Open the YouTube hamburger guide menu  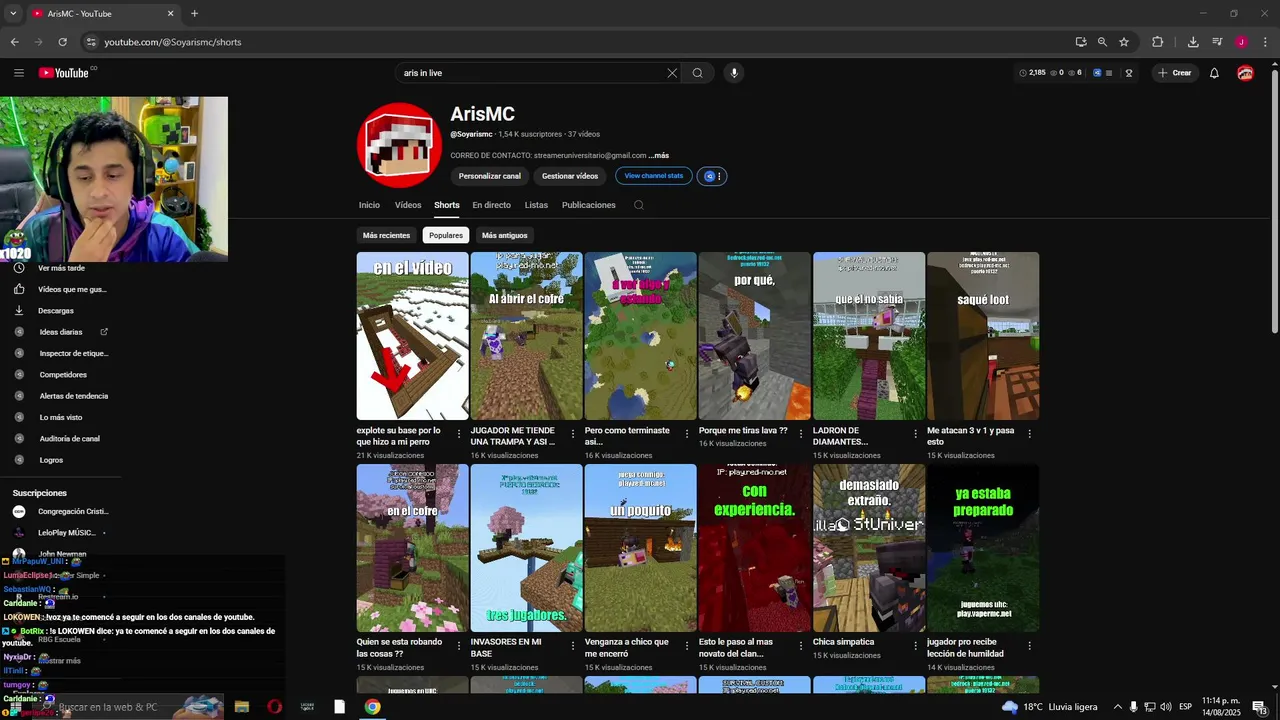[x=18, y=73]
